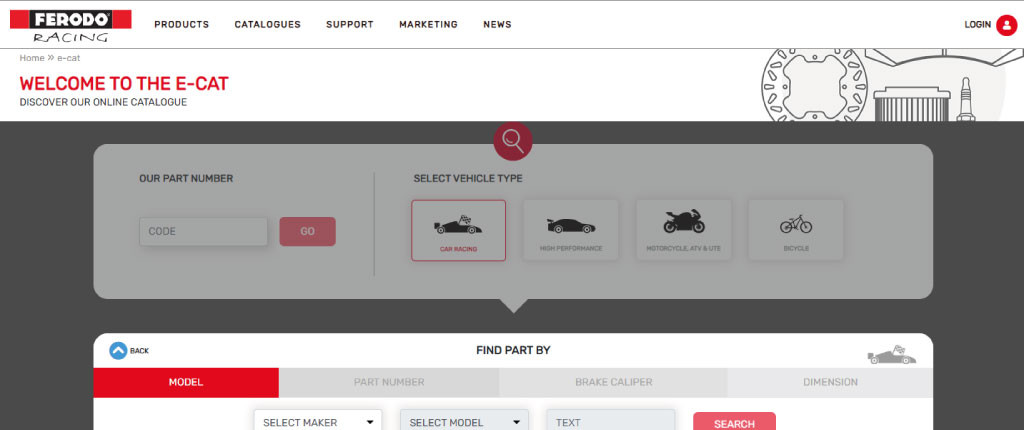Switch to the Model tab
Viewport: 1024px width, 430px height.
click(186, 382)
